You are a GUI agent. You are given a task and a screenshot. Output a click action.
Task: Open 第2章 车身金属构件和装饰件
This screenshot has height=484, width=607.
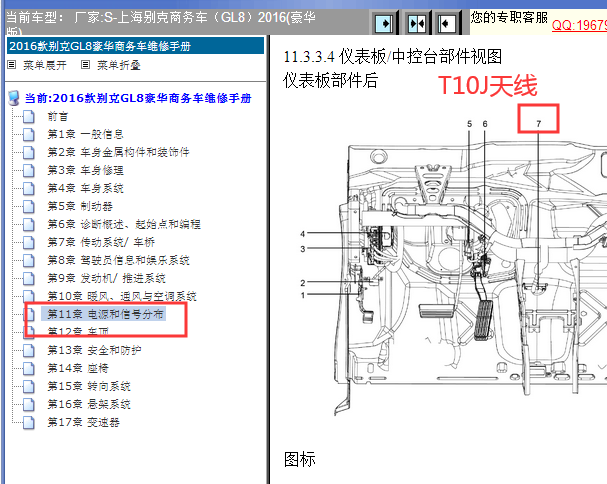pyautogui.click(x=118, y=152)
